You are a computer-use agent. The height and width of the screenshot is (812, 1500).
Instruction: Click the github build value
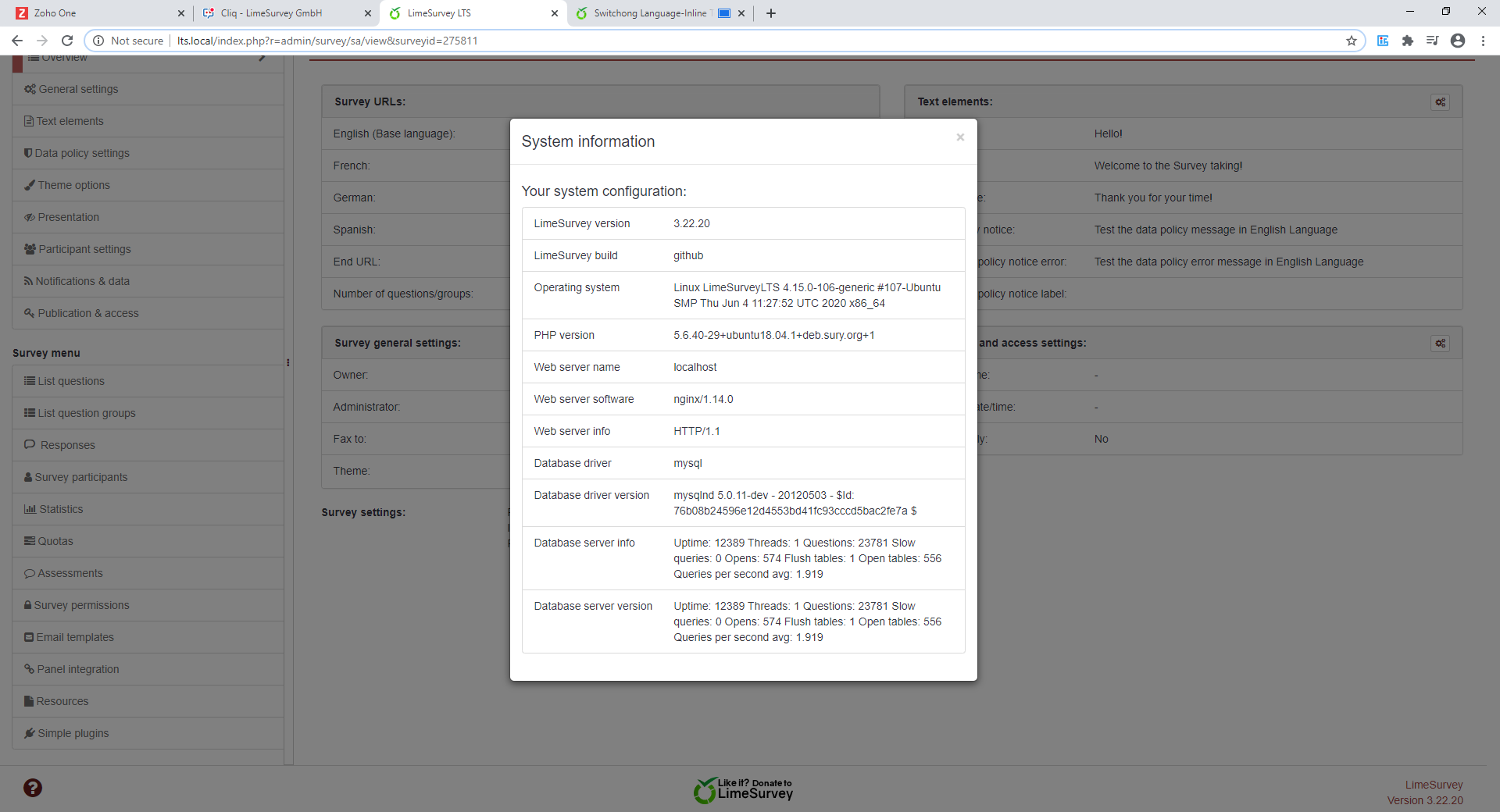(688, 255)
